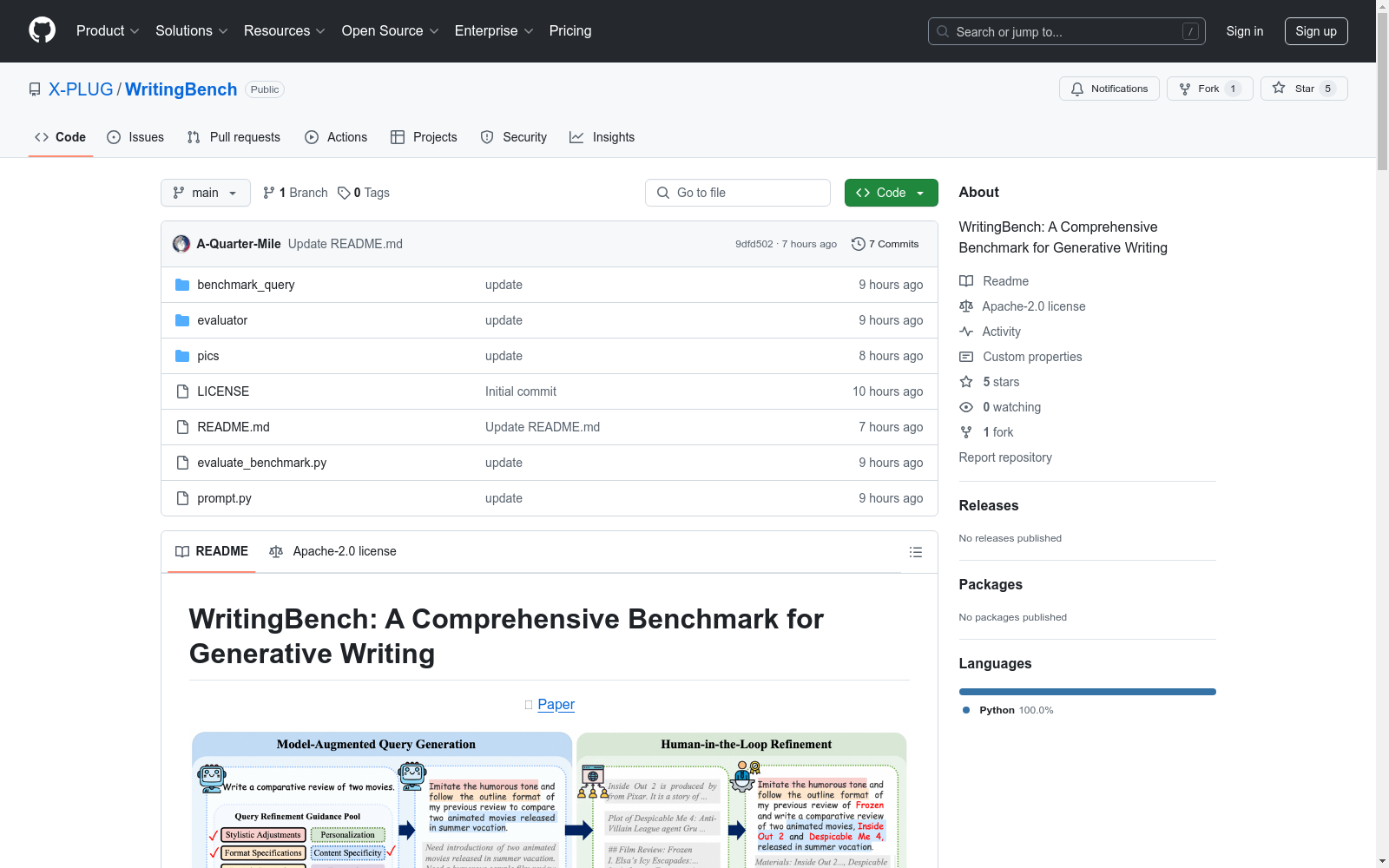Expand the green Code dropdown button
The width and height of the screenshot is (1389, 868).
coord(891,193)
